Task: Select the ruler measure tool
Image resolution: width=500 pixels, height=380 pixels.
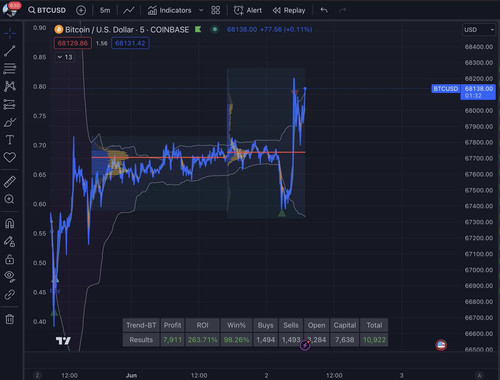Action: 10,182
